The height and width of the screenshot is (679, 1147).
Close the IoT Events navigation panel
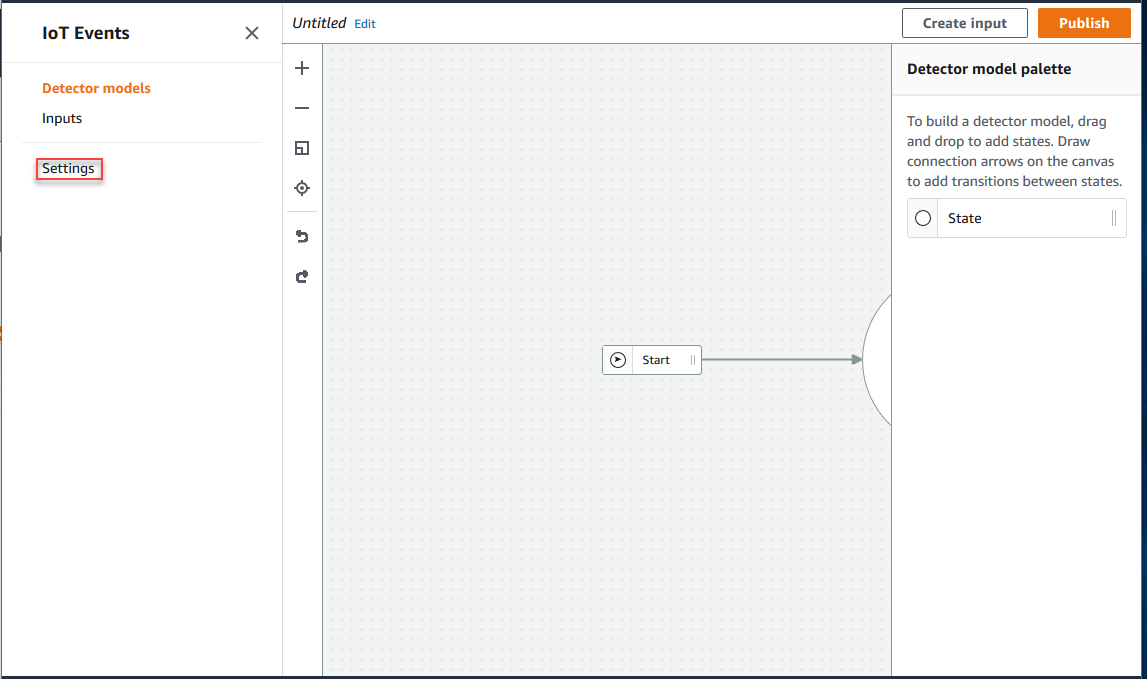pos(252,33)
